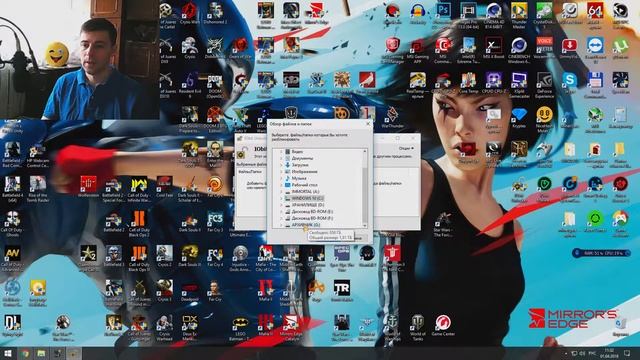
Task: Open the Core Temp desktop shortcut
Action: [468, 83]
